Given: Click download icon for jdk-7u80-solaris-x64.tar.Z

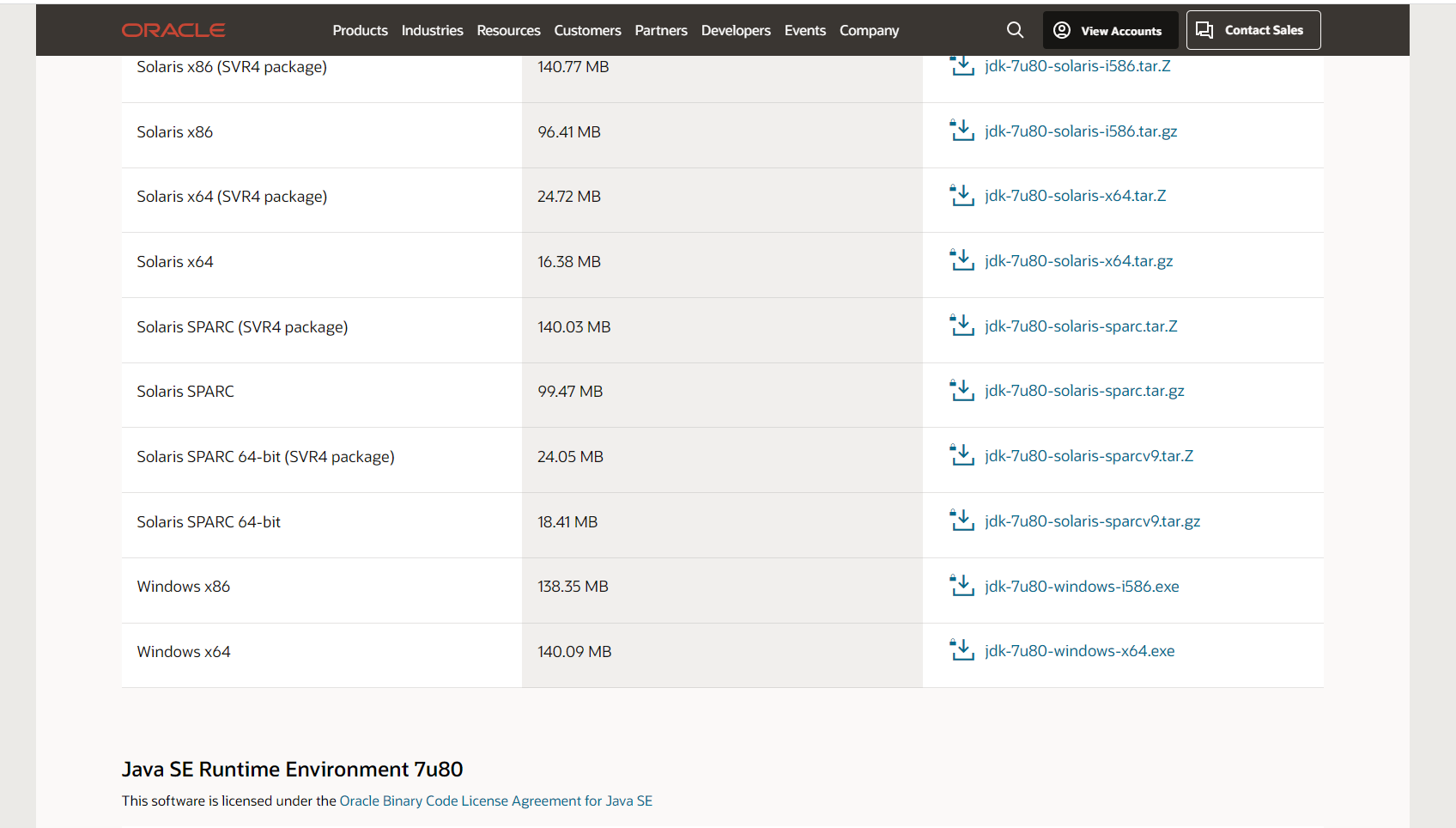Looking at the screenshot, I should [962, 196].
